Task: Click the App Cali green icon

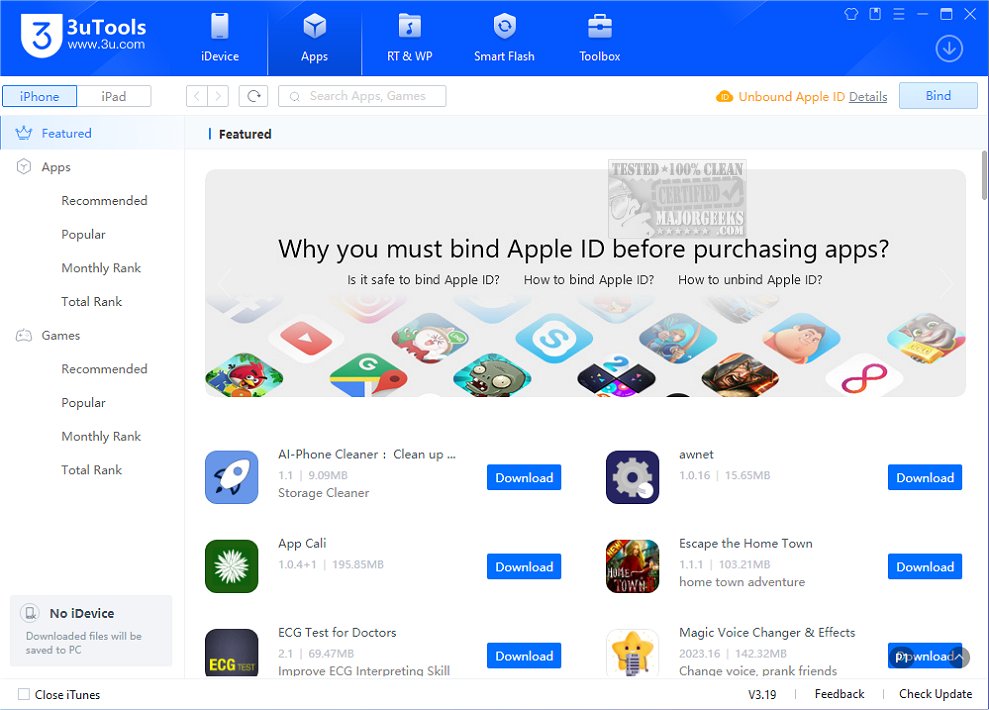Action: click(x=231, y=566)
